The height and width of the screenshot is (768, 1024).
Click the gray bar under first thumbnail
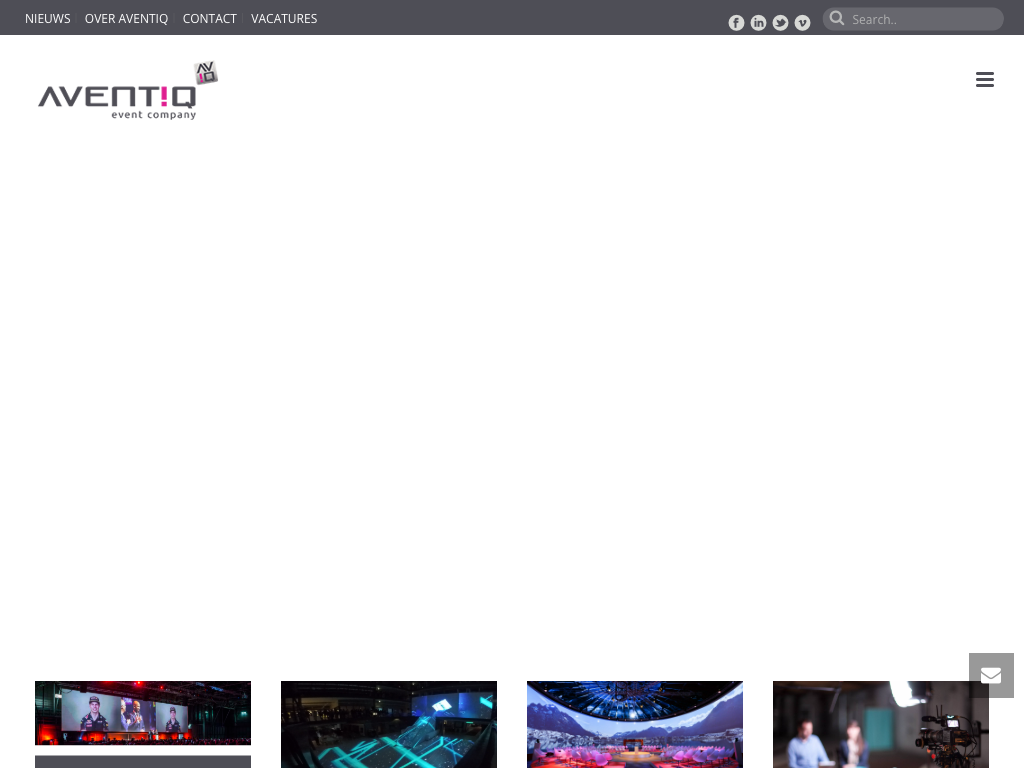143,761
